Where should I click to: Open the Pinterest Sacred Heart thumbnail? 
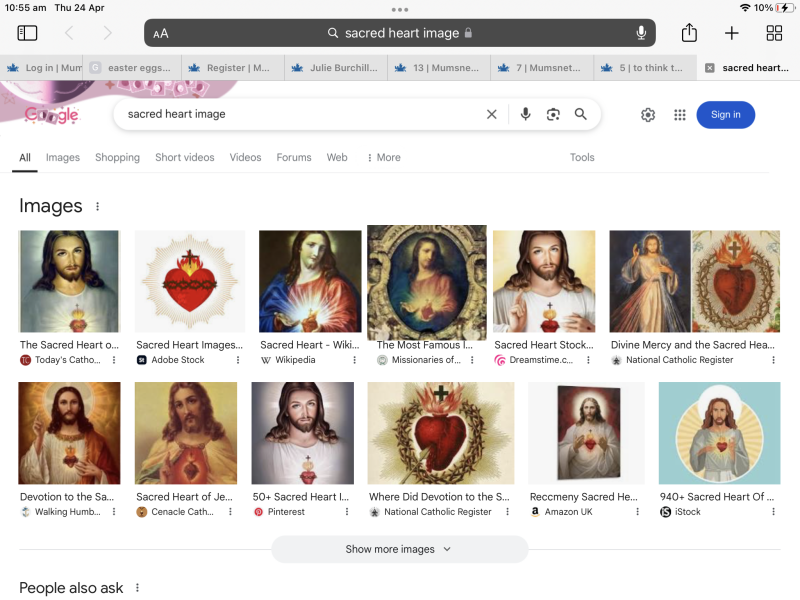[303, 433]
